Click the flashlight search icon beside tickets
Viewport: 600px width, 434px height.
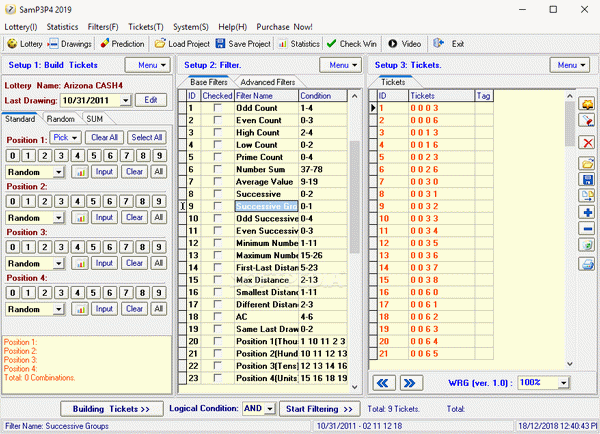tap(587, 120)
